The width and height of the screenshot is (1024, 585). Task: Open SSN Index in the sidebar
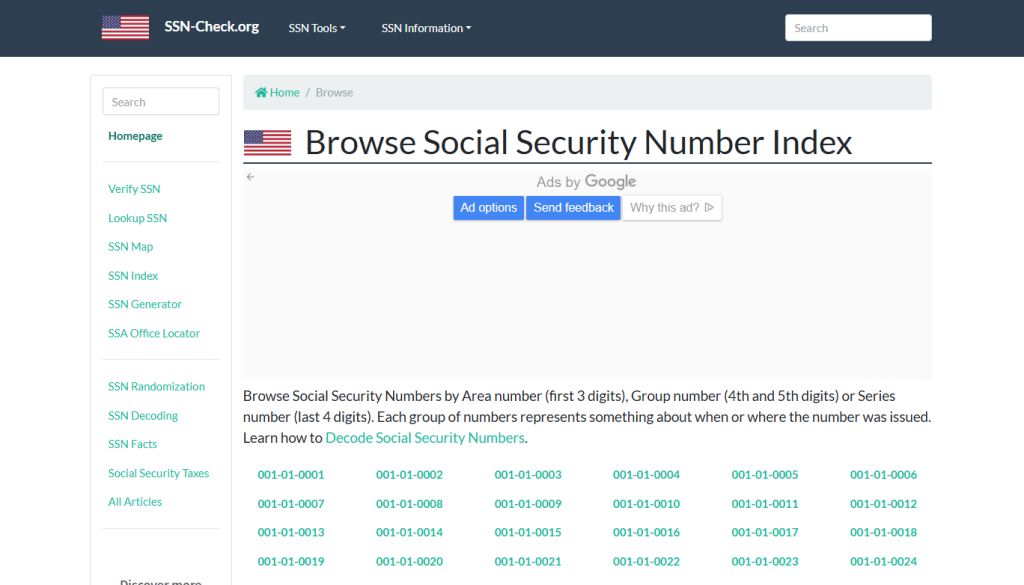133,276
